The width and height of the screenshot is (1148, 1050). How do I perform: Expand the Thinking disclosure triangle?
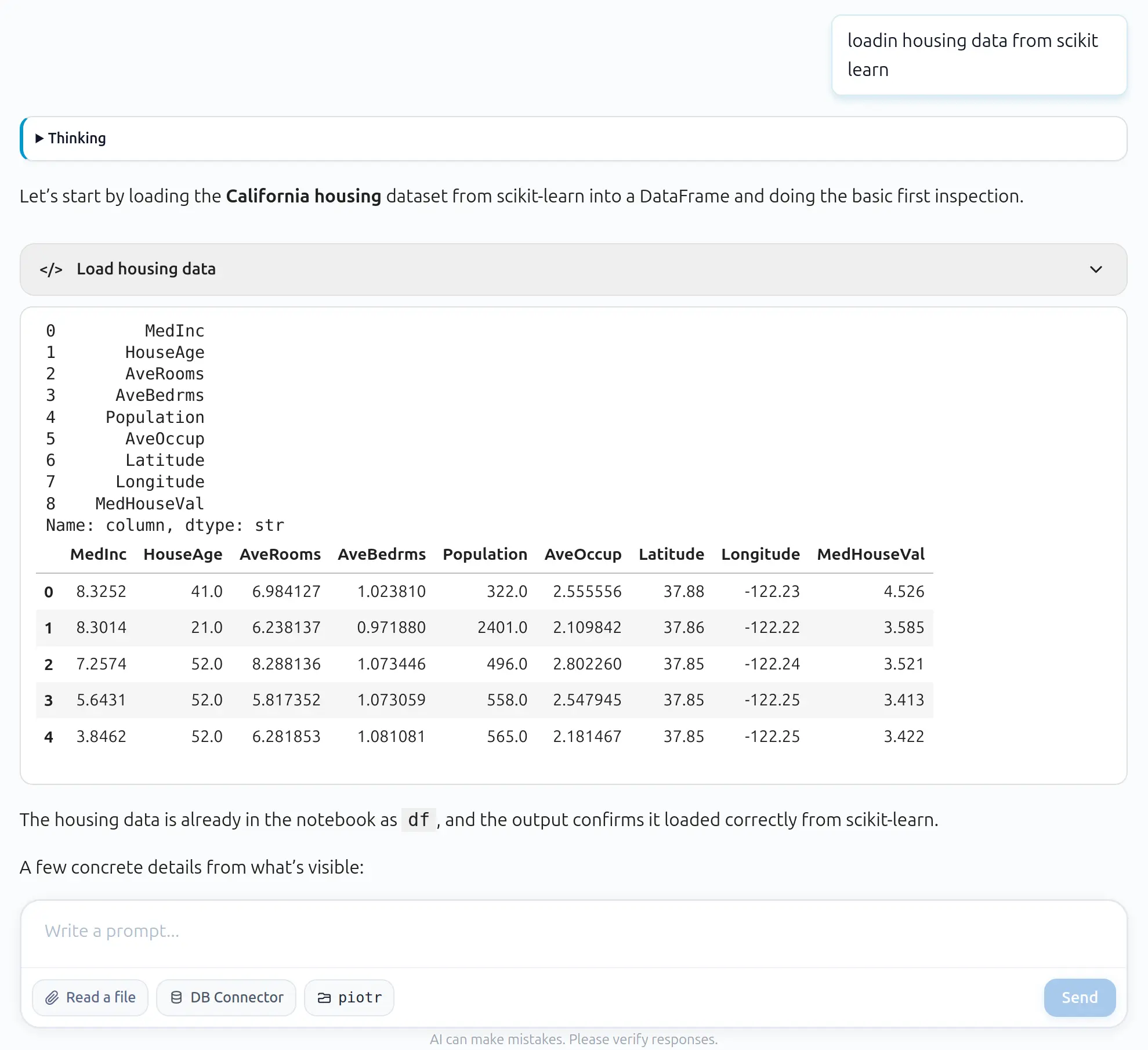39,138
